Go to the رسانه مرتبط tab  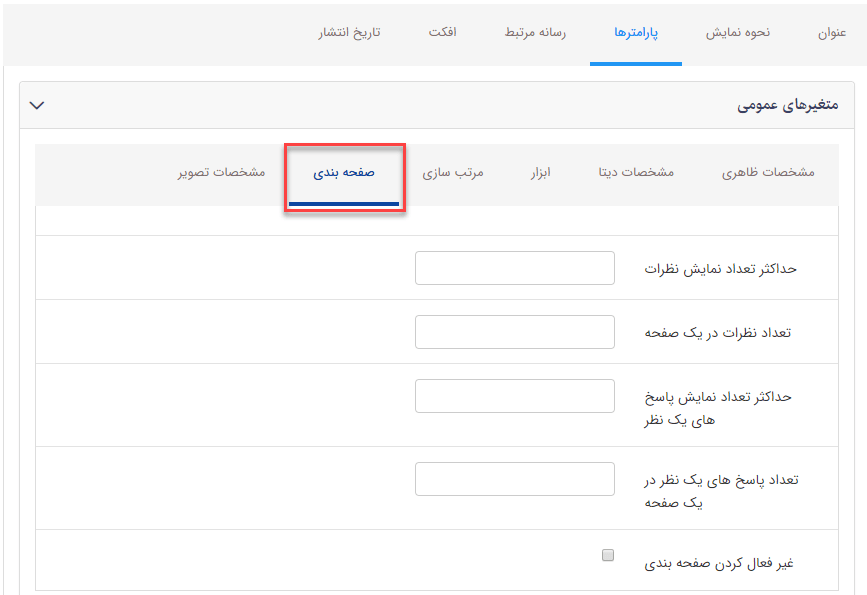click(x=535, y=32)
